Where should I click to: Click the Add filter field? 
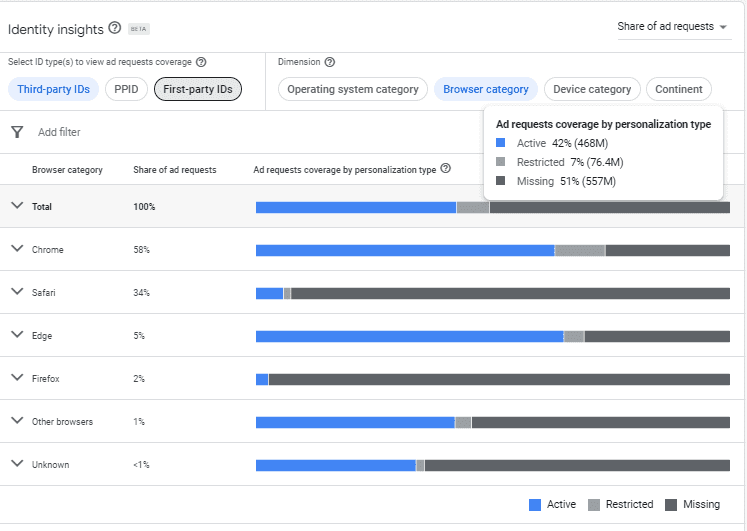pos(59,132)
